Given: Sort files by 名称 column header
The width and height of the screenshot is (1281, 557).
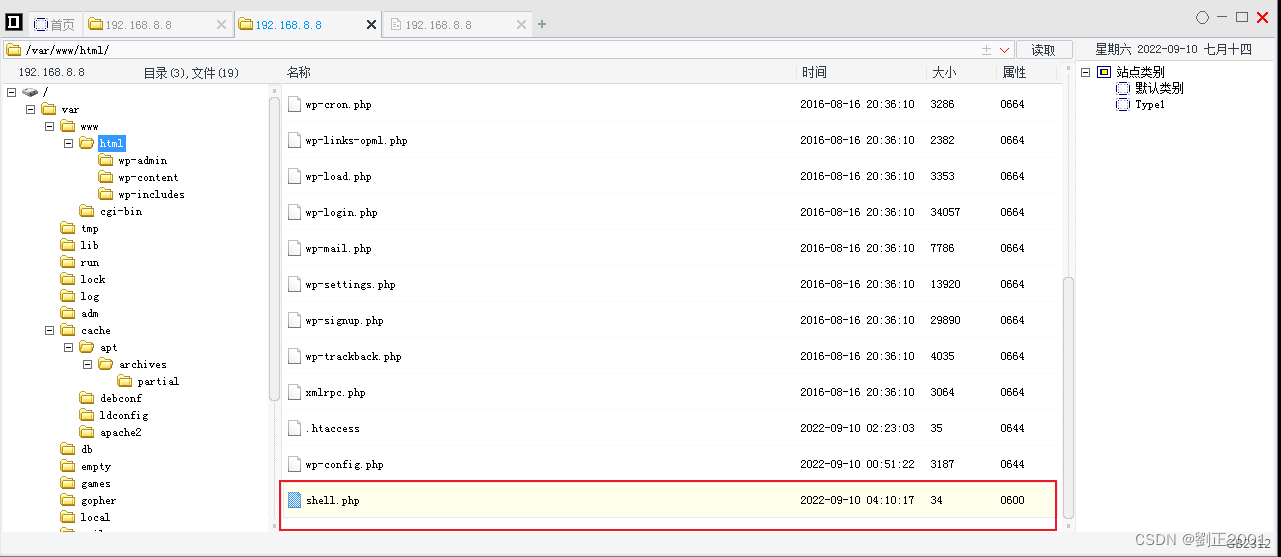Looking at the screenshot, I should [299, 72].
